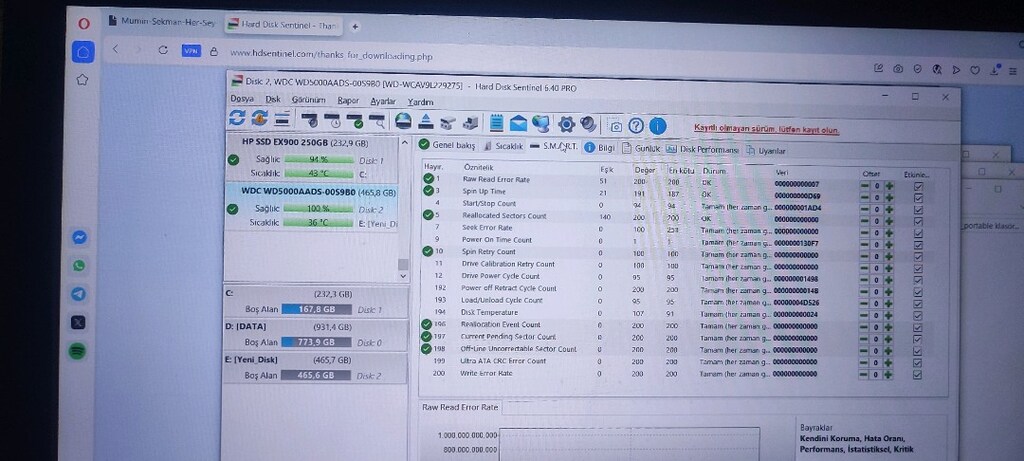1024x461 pixels.
Task: Switch to the Günlük tab
Action: pyautogui.click(x=641, y=148)
